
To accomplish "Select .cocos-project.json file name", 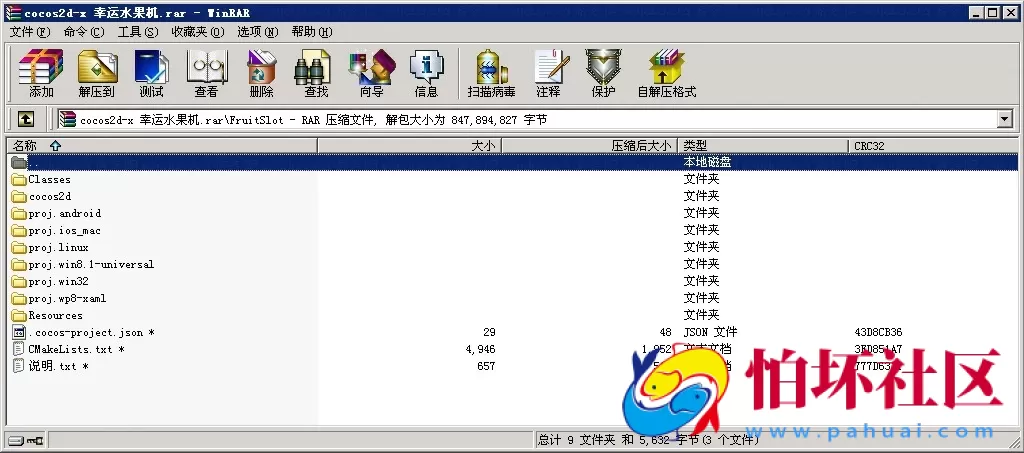I will 91,332.
